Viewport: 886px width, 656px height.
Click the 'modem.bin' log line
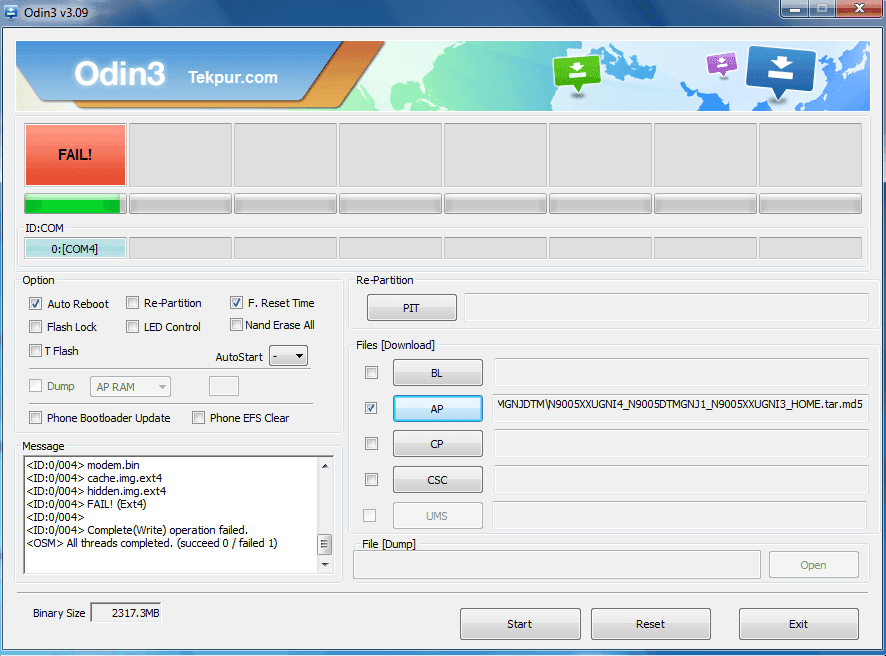(x=82, y=465)
